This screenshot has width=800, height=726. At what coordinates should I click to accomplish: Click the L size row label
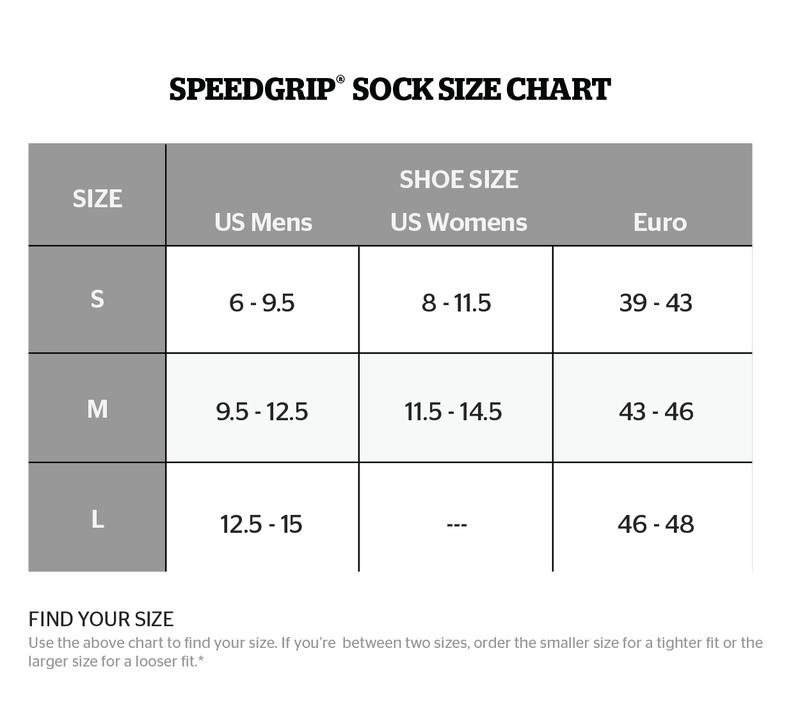[x=97, y=520]
